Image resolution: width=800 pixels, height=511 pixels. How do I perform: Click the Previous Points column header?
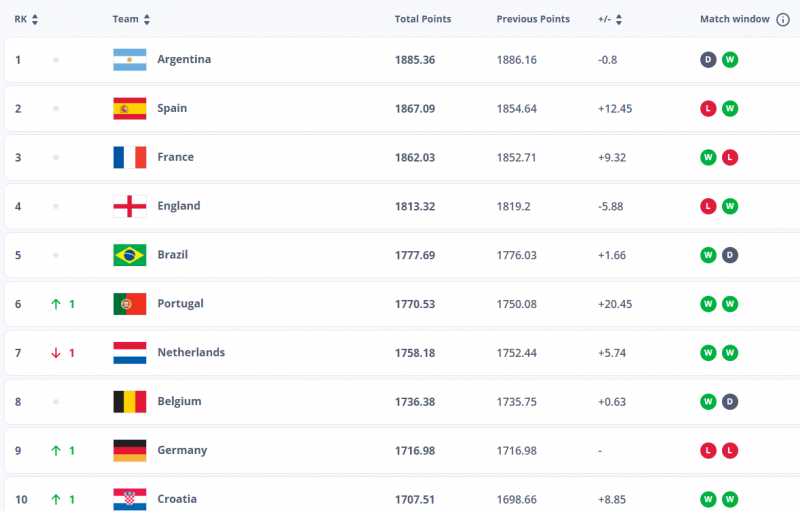(533, 19)
